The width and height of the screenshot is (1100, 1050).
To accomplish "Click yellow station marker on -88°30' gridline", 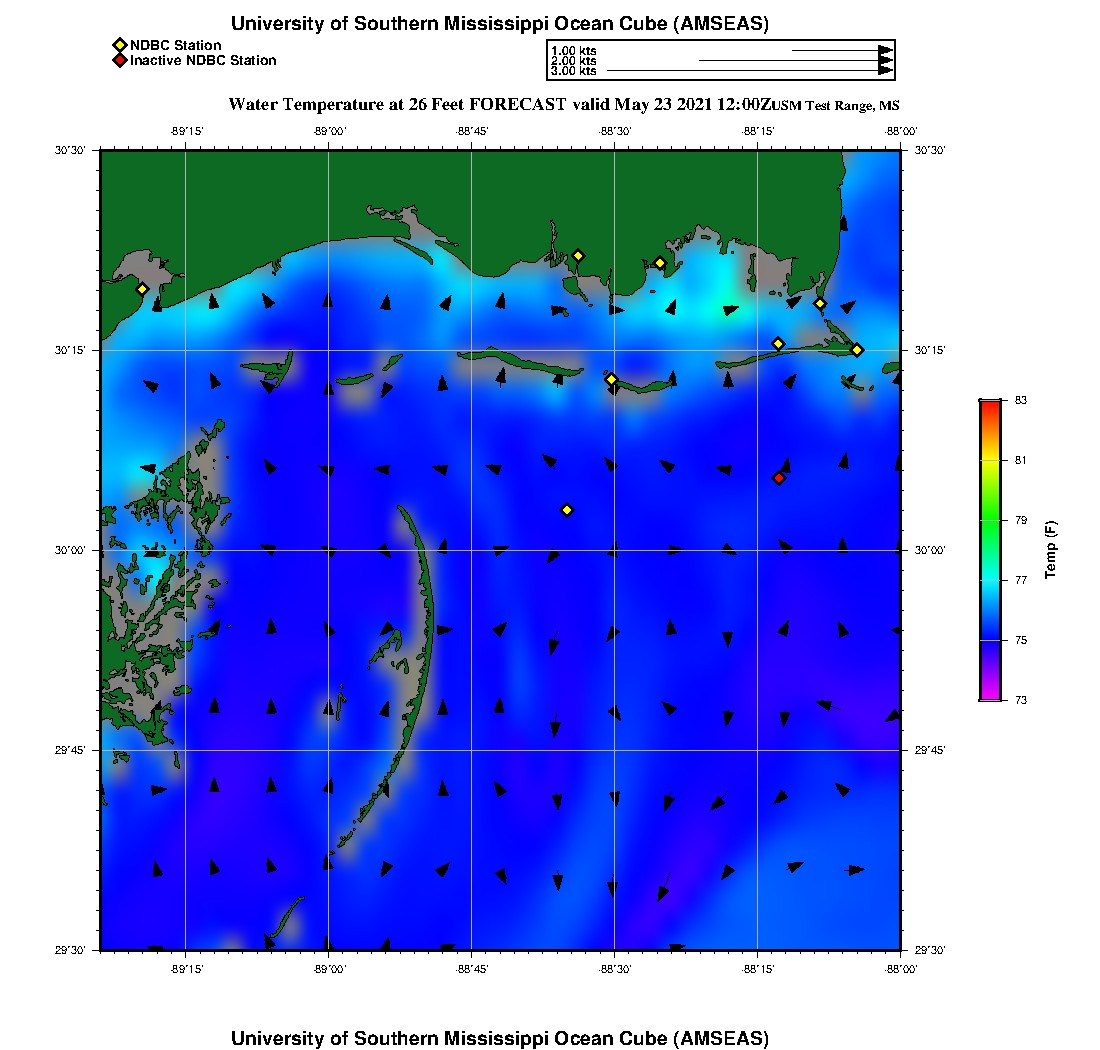I will pos(612,379).
